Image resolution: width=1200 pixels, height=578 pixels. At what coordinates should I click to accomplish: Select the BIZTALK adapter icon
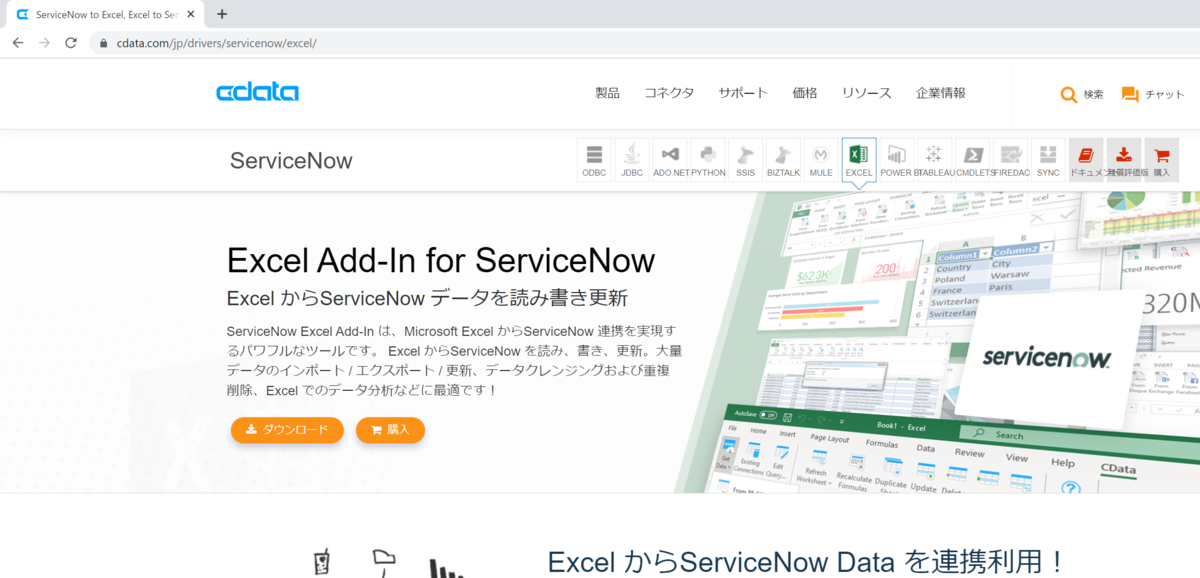(x=783, y=158)
